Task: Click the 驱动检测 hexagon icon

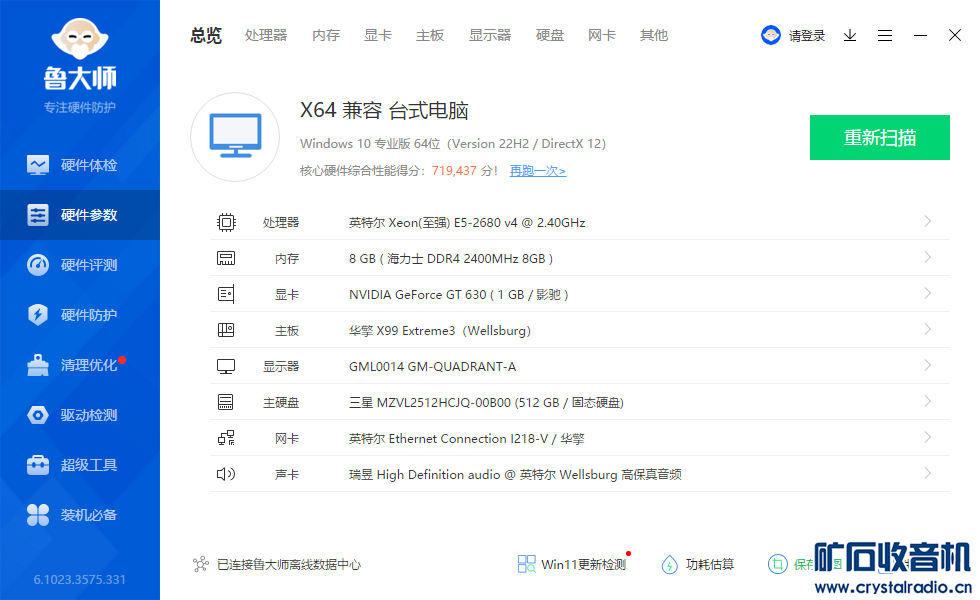Action: [x=38, y=415]
